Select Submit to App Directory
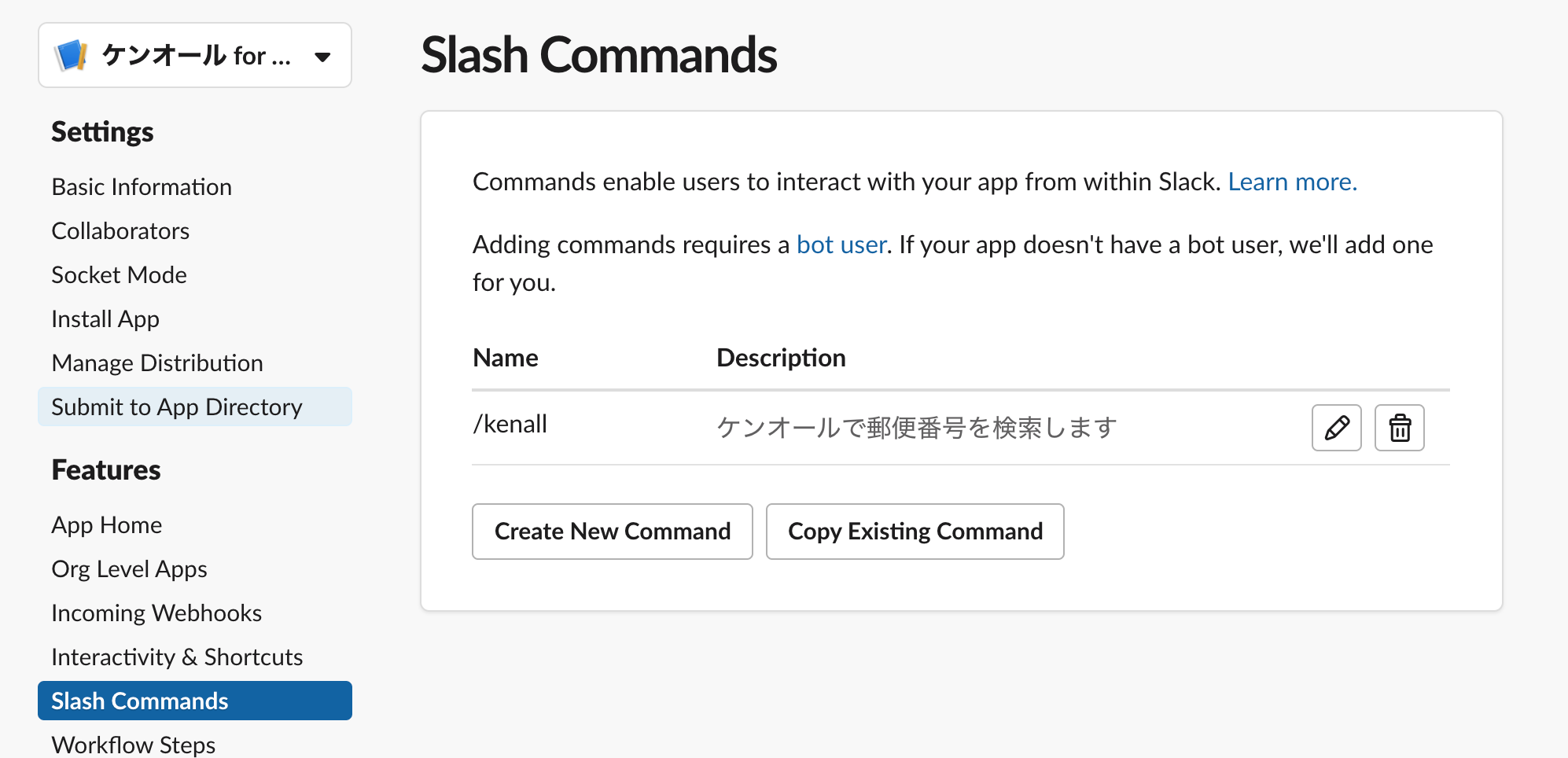 (176, 407)
